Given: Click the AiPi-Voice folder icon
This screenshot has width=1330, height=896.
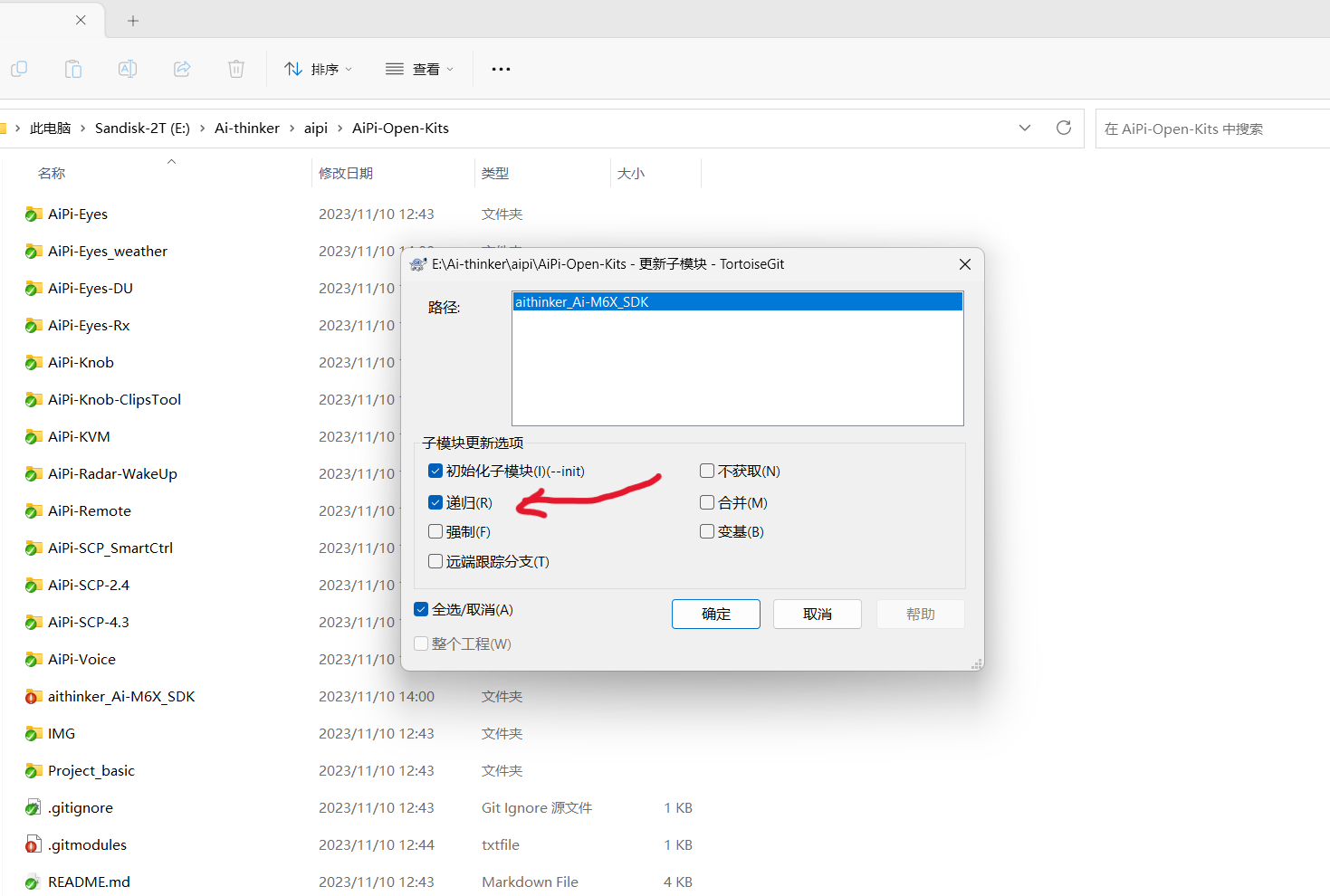Looking at the screenshot, I should [33, 660].
